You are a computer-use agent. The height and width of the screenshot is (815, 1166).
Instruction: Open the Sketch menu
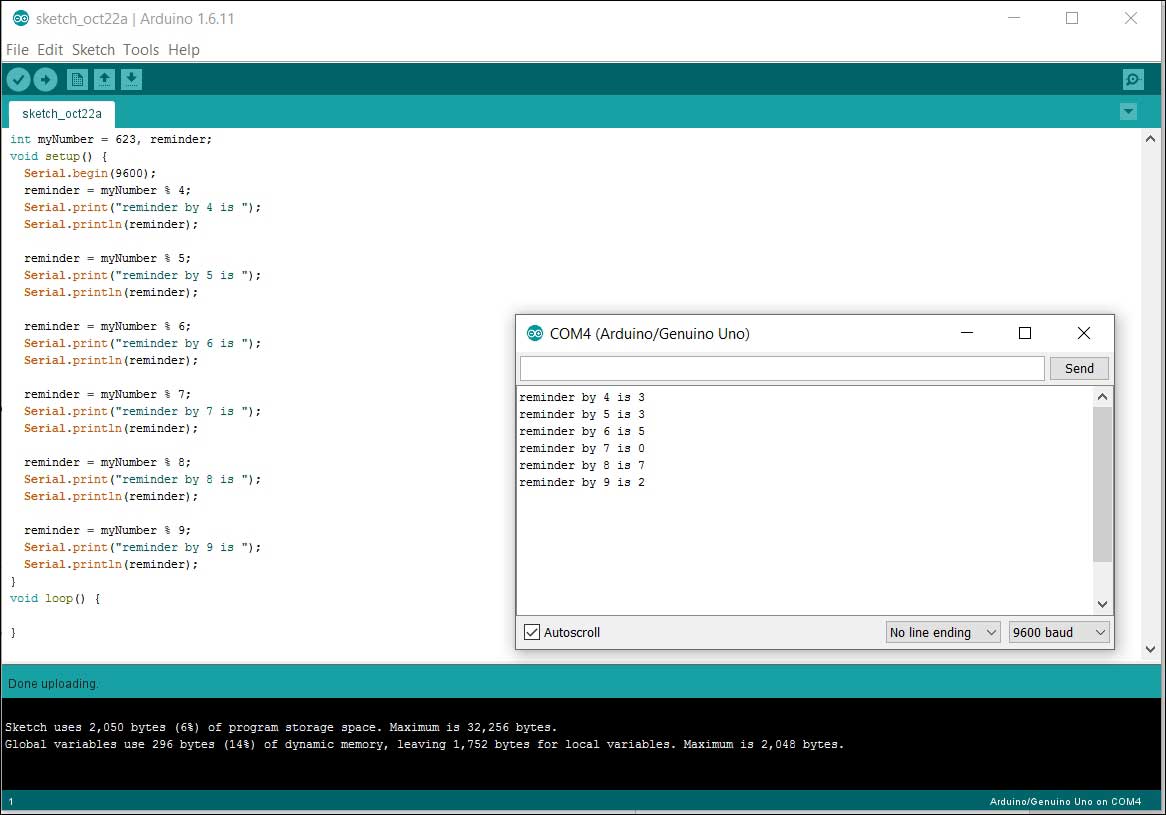click(x=93, y=50)
